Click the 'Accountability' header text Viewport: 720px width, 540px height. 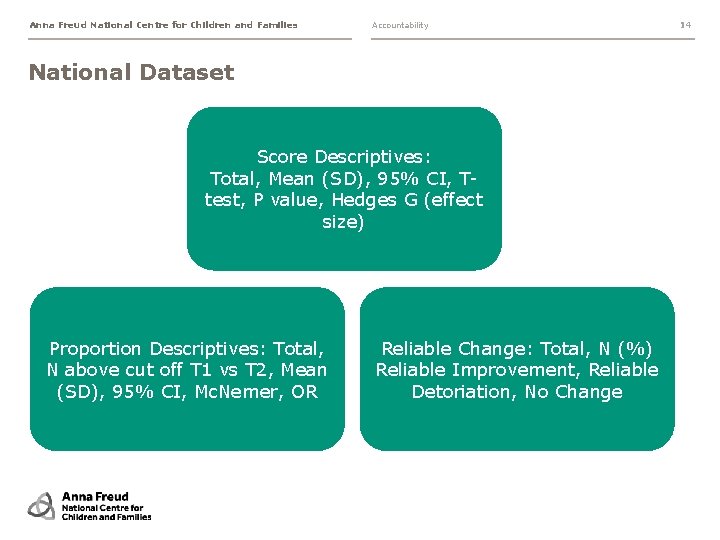(400, 25)
